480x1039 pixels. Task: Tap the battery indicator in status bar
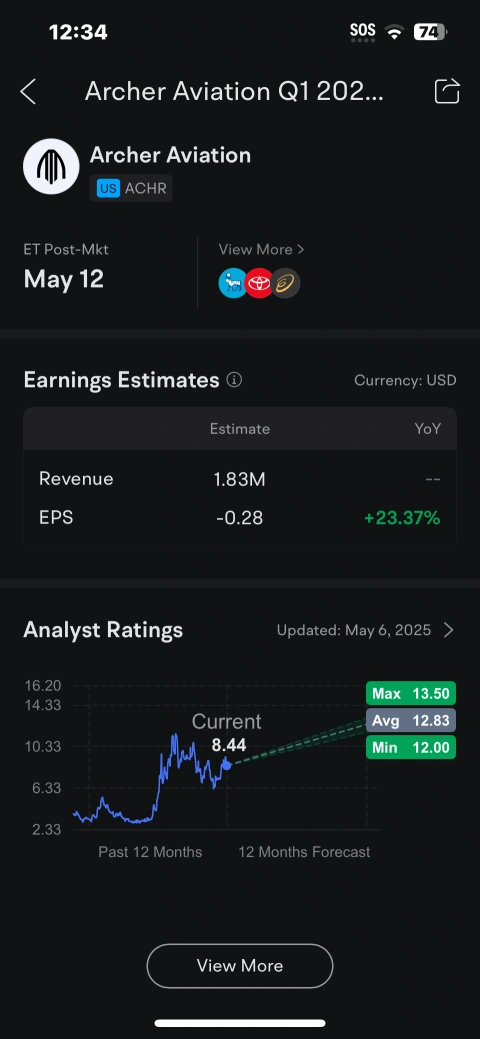(x=430, y=31)
